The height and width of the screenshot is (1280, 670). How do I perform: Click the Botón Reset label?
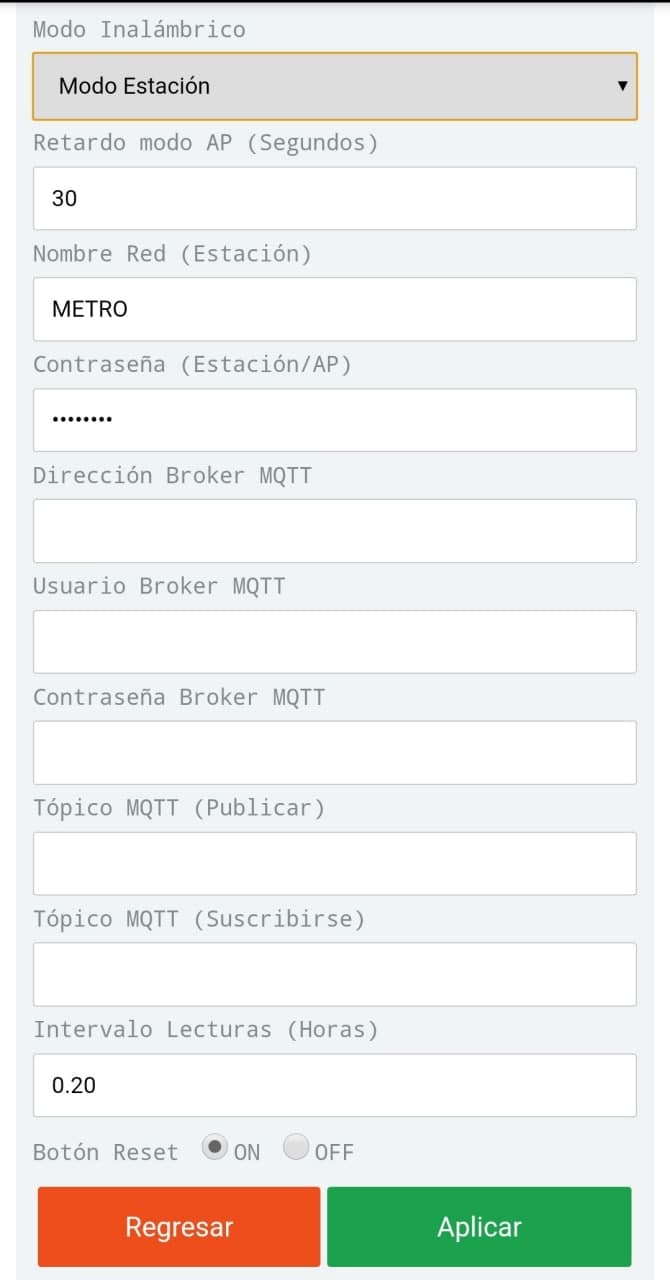click(106, 1152)
